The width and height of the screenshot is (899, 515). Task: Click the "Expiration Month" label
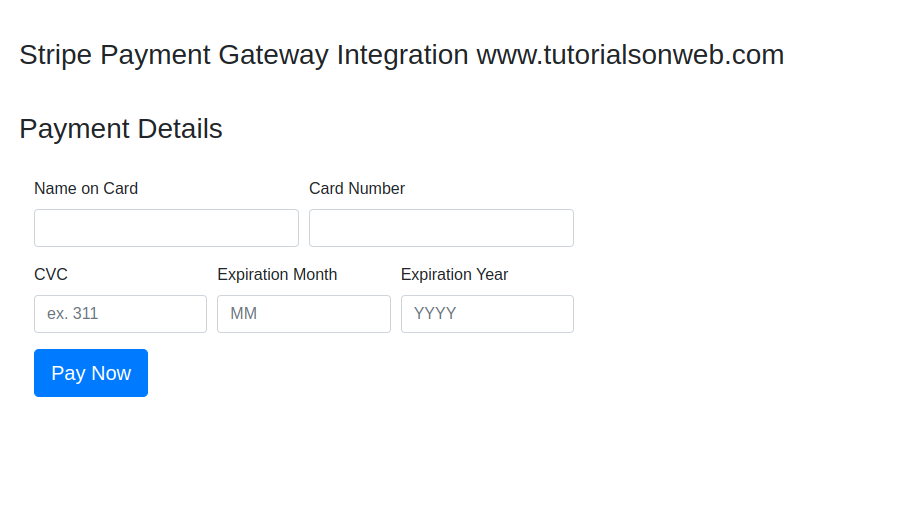point(277,274)
